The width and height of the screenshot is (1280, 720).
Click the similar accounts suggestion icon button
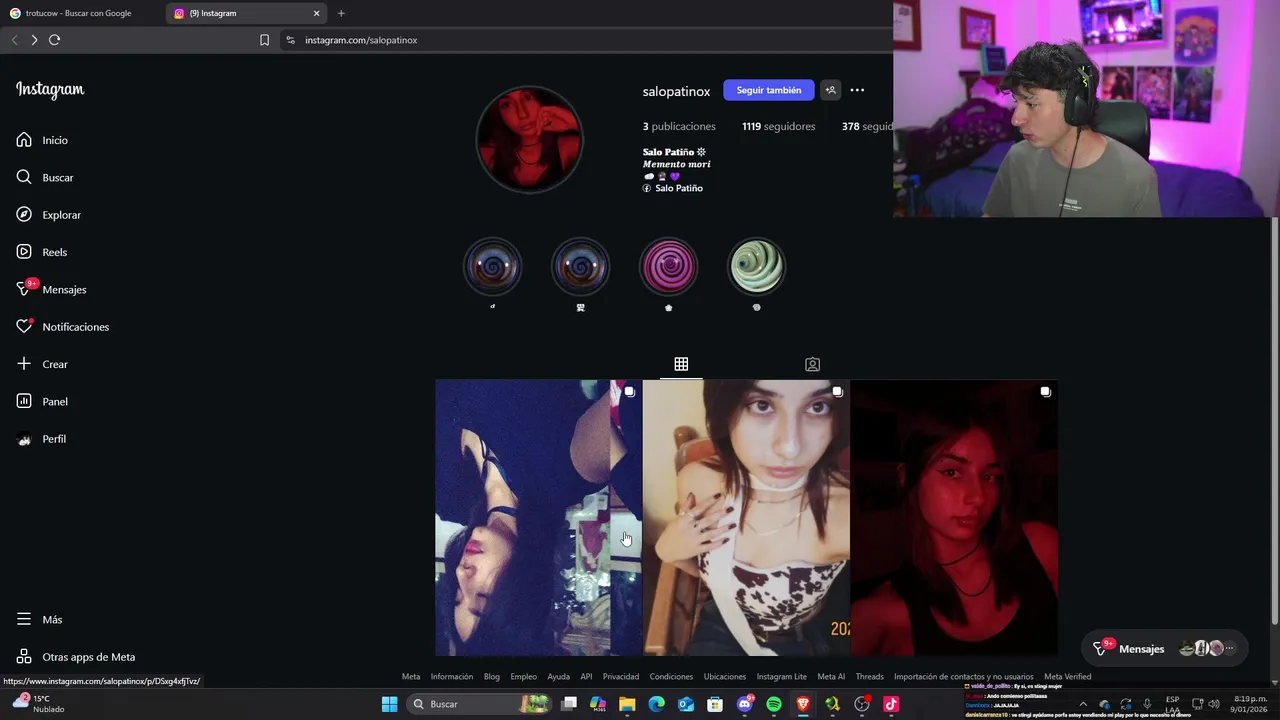point(830,90)
